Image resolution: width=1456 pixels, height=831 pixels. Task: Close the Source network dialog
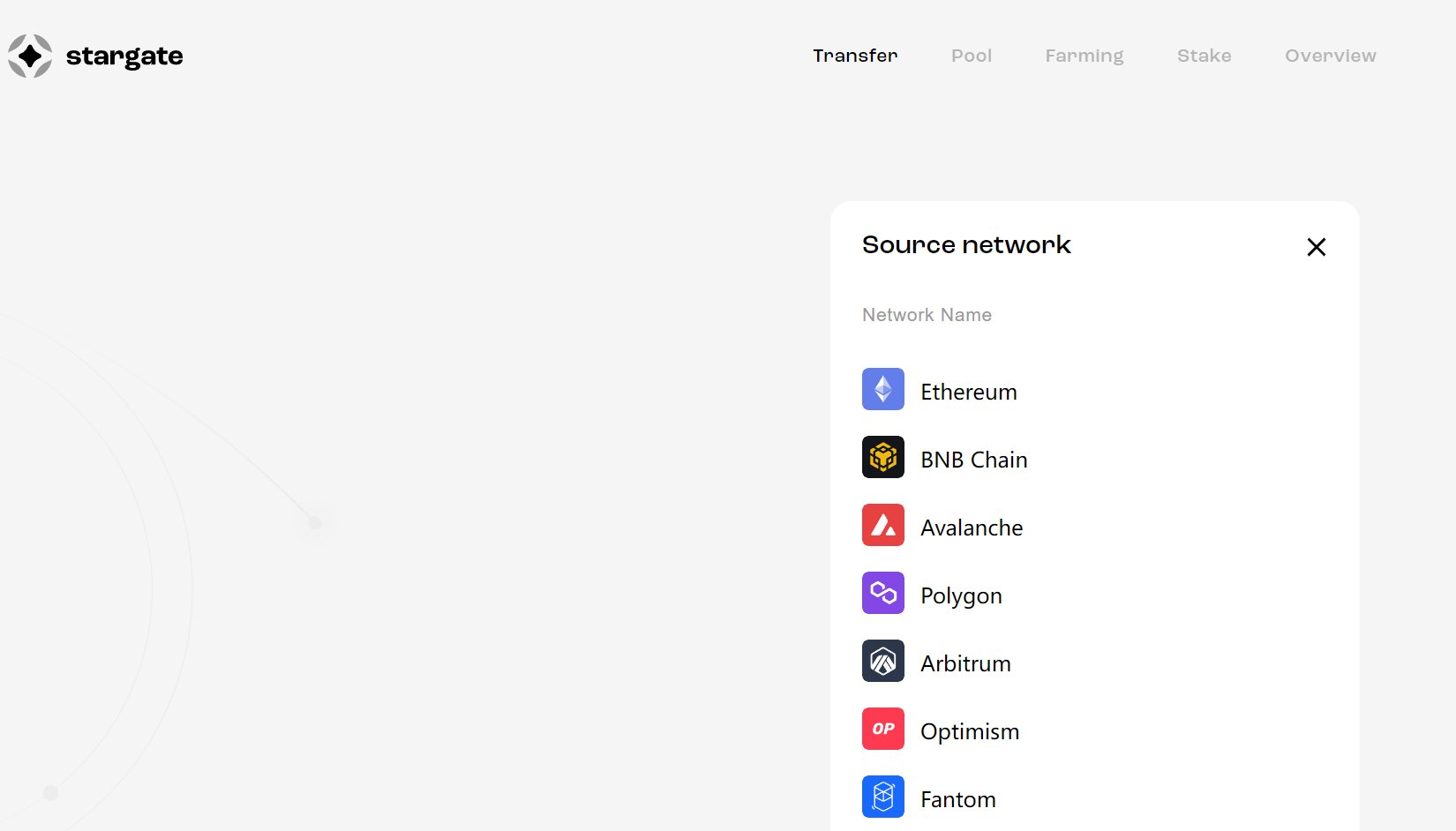1316,247
